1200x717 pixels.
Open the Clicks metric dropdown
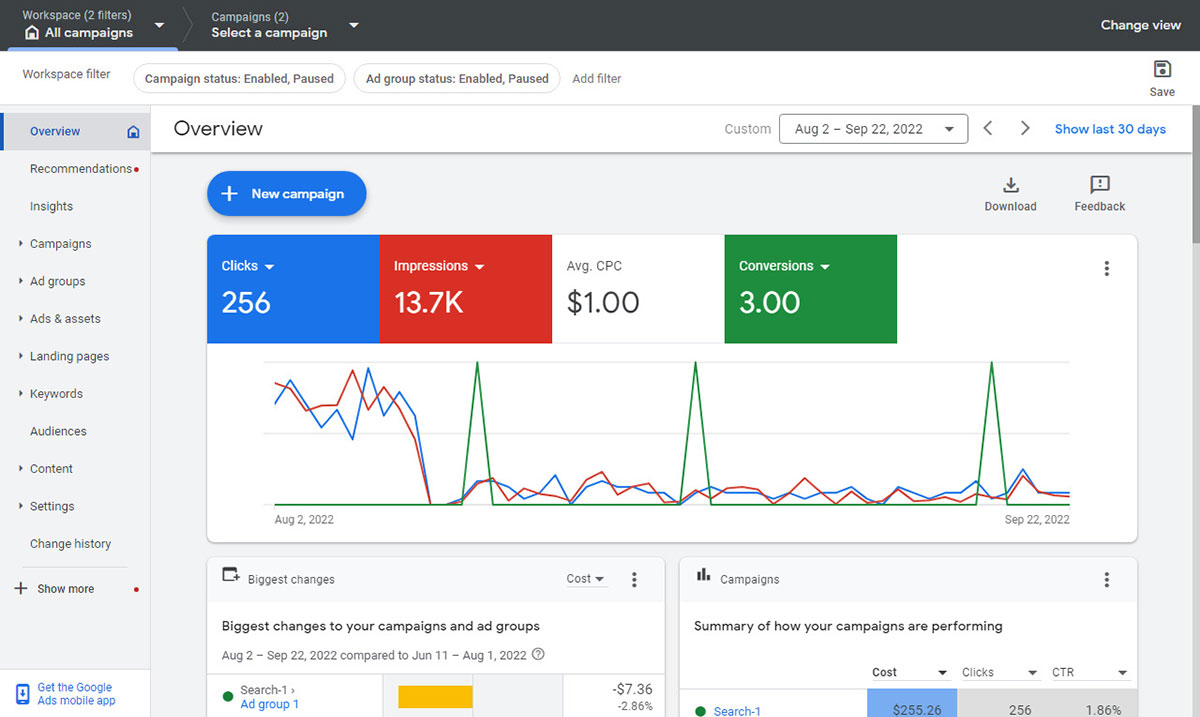pos(248,266)
